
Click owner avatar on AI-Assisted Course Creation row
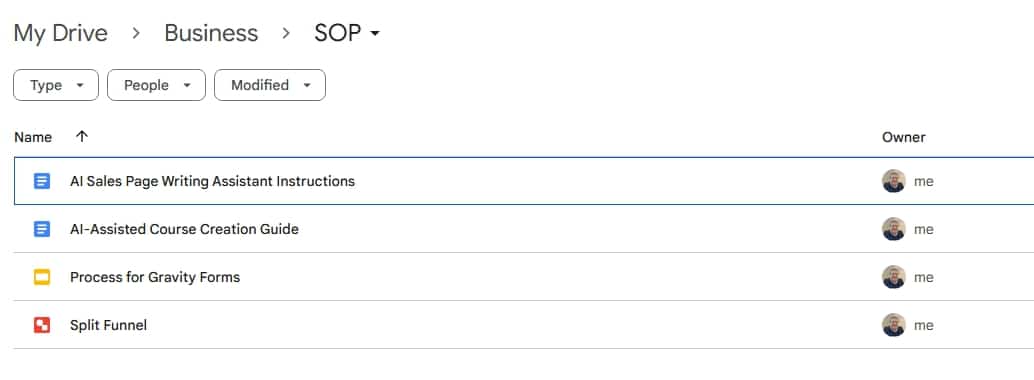click(x=894, y=229)
